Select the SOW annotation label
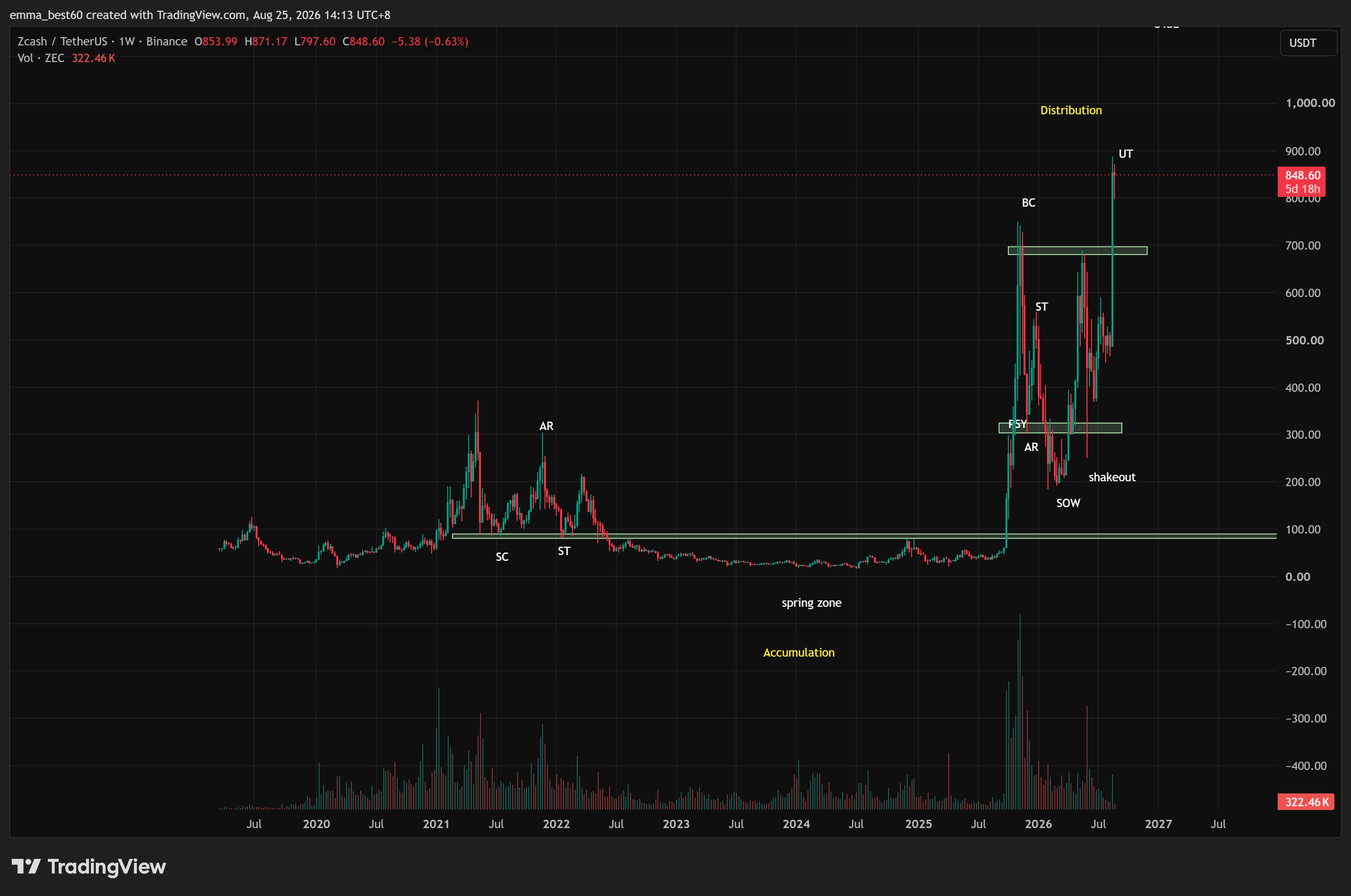1351x896 pixels. [x=1068, y=503]
